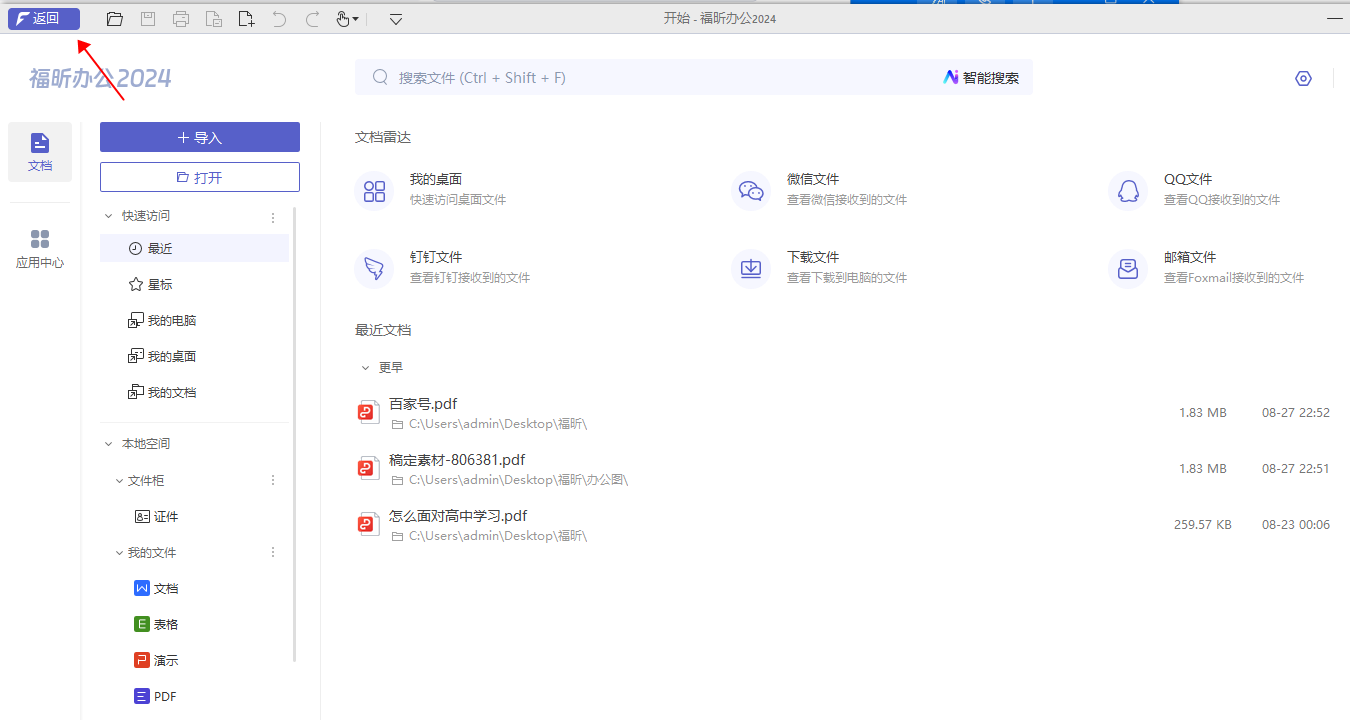Open the customize quick access toolbar arrow
This screenshot has height=720, width=1350.
pyautogui.click(x=396, y=18)
